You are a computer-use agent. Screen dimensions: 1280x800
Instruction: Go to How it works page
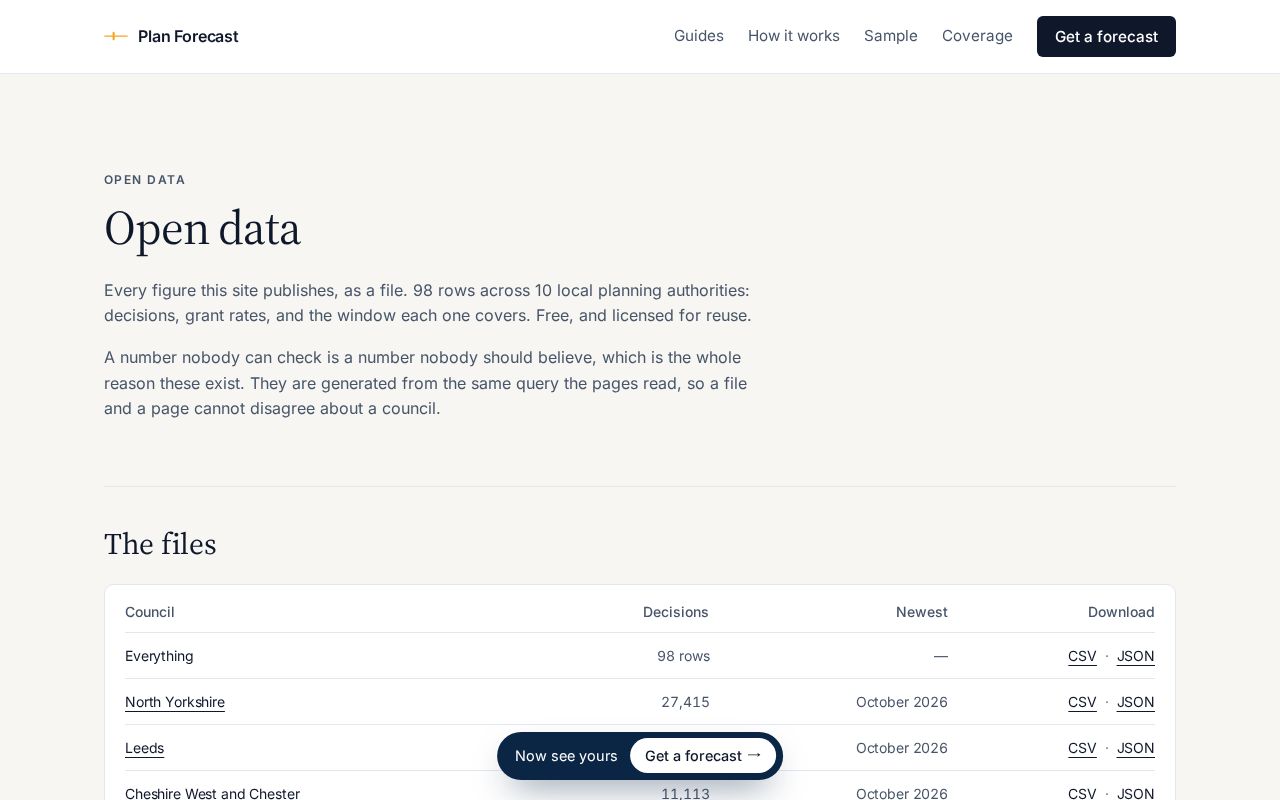(794, 36)
